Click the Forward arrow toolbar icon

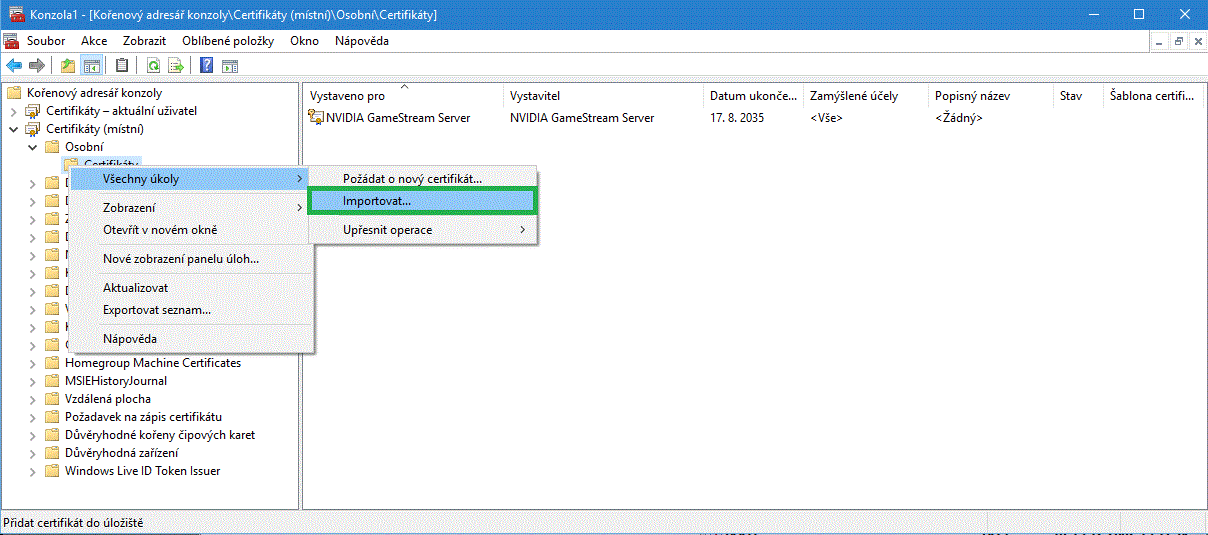point(37,66)
